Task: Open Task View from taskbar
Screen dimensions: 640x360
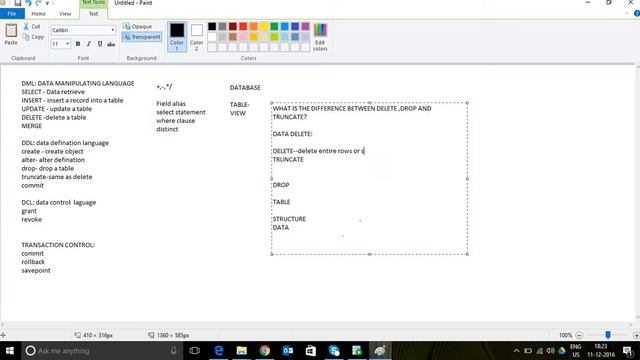Action: click(x=195, y=351)
